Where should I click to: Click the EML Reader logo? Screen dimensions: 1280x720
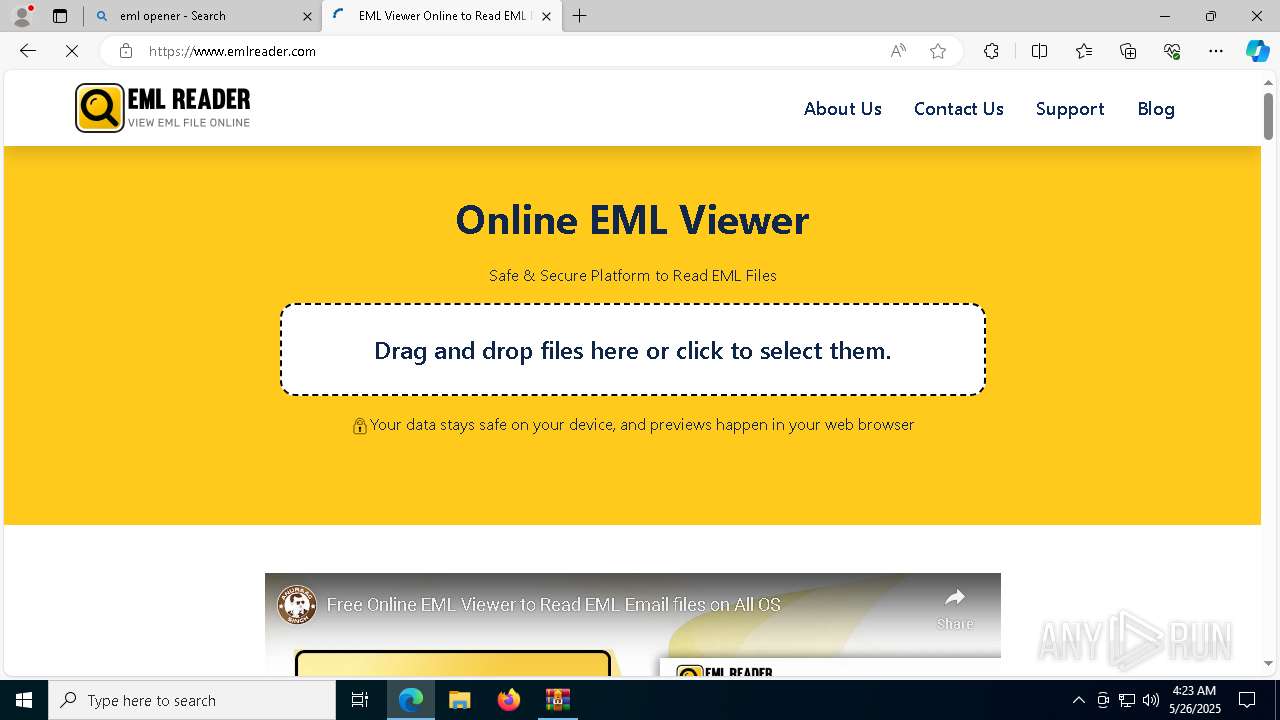pyautogui.click(x=163, y=108)
